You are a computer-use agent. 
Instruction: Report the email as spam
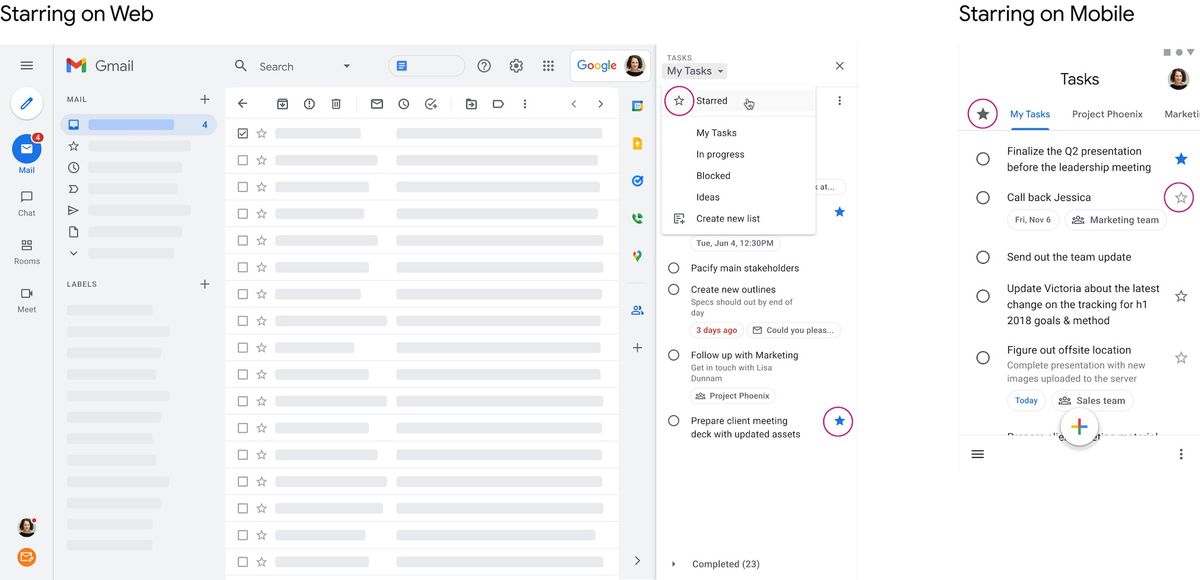(310, 103)
